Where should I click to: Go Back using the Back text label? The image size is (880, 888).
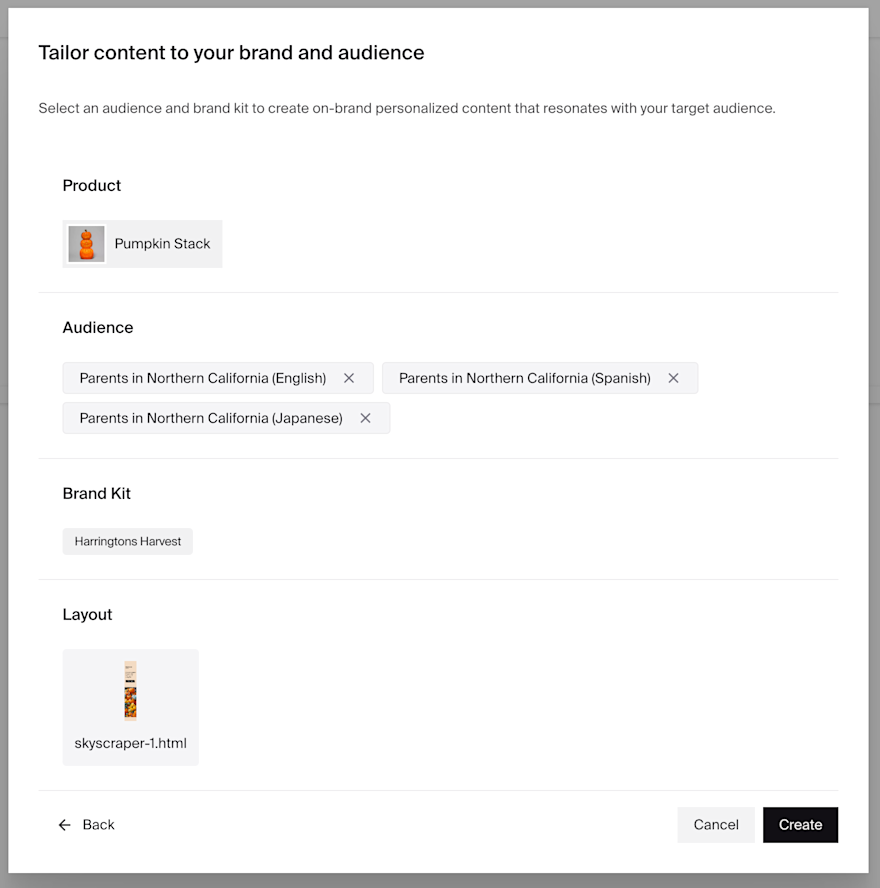point(99,825)
